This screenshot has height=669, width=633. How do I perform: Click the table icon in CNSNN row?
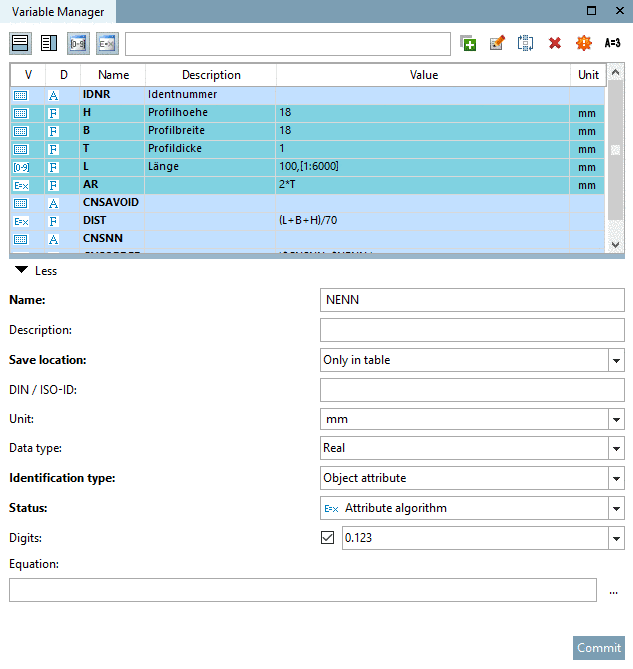click(x=20, y=239)
